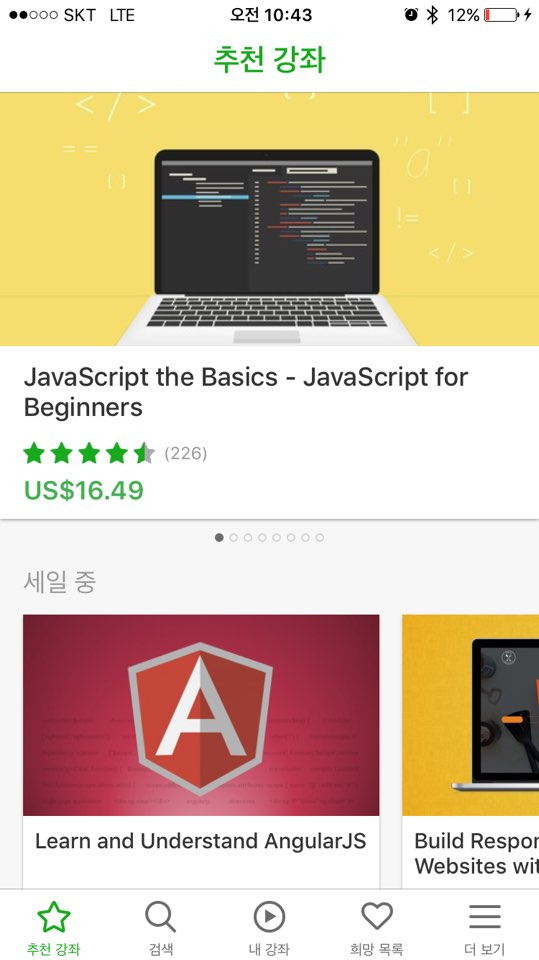Tap the alarm clock status icon
The image size is (539, 960).
pos(411,15)
